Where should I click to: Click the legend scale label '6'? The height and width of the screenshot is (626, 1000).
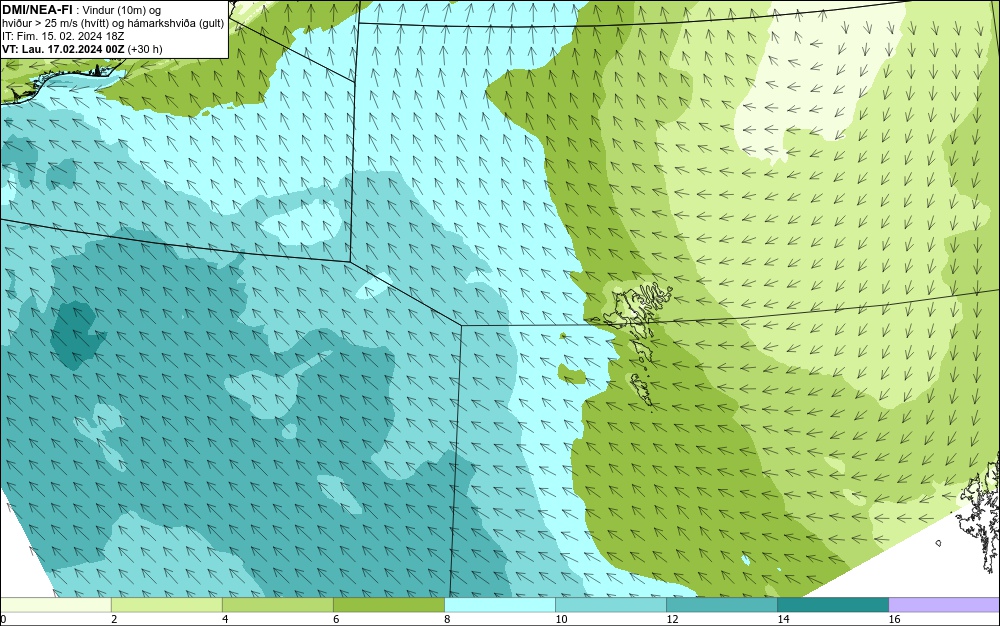336,619
